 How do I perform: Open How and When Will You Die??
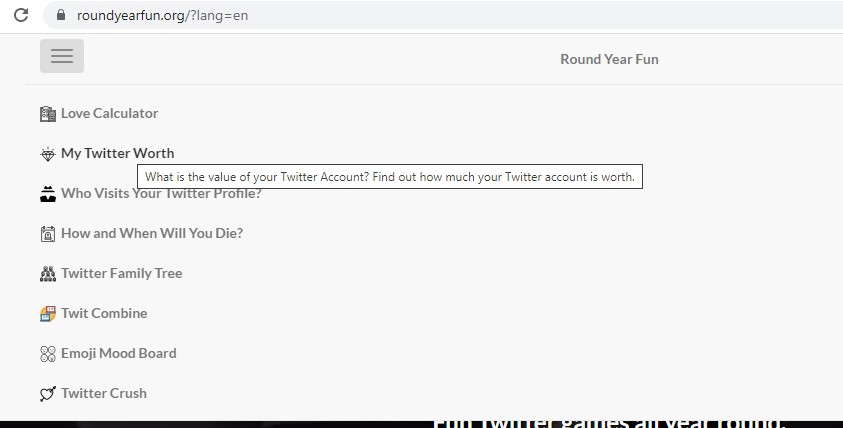[x=152, y=233]
